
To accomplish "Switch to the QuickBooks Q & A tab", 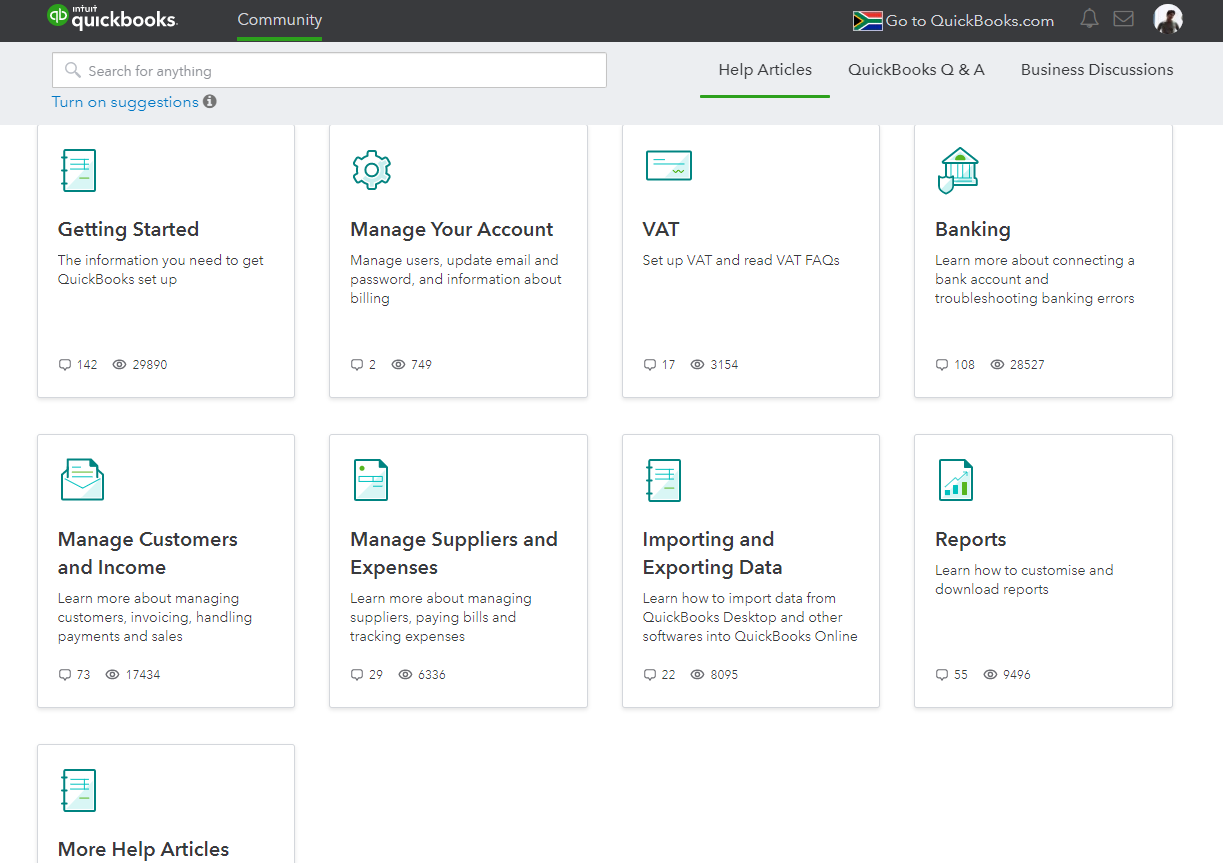I will click(x=916, y=70).
